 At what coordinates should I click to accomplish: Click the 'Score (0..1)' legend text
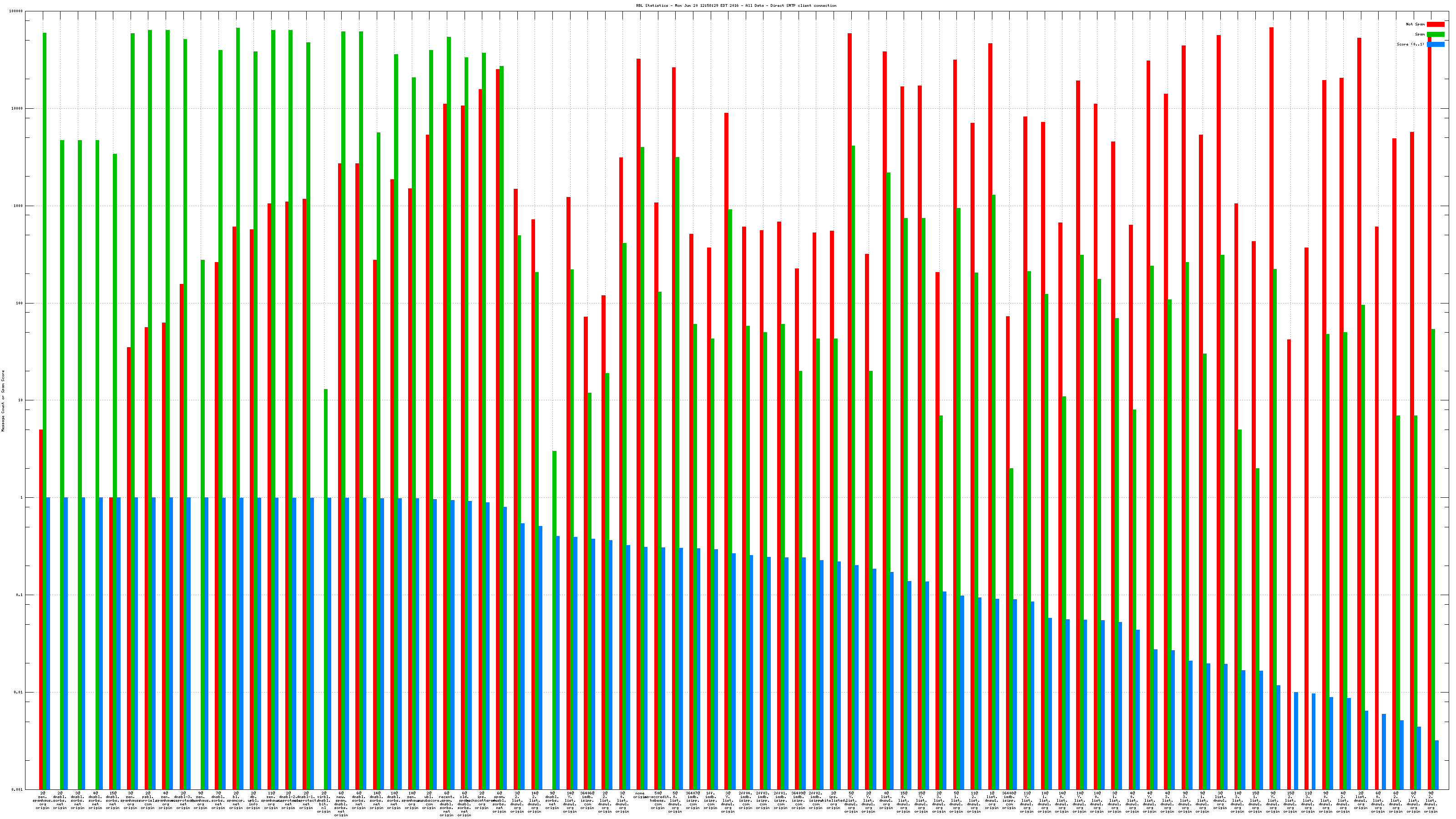[1410, 44]
